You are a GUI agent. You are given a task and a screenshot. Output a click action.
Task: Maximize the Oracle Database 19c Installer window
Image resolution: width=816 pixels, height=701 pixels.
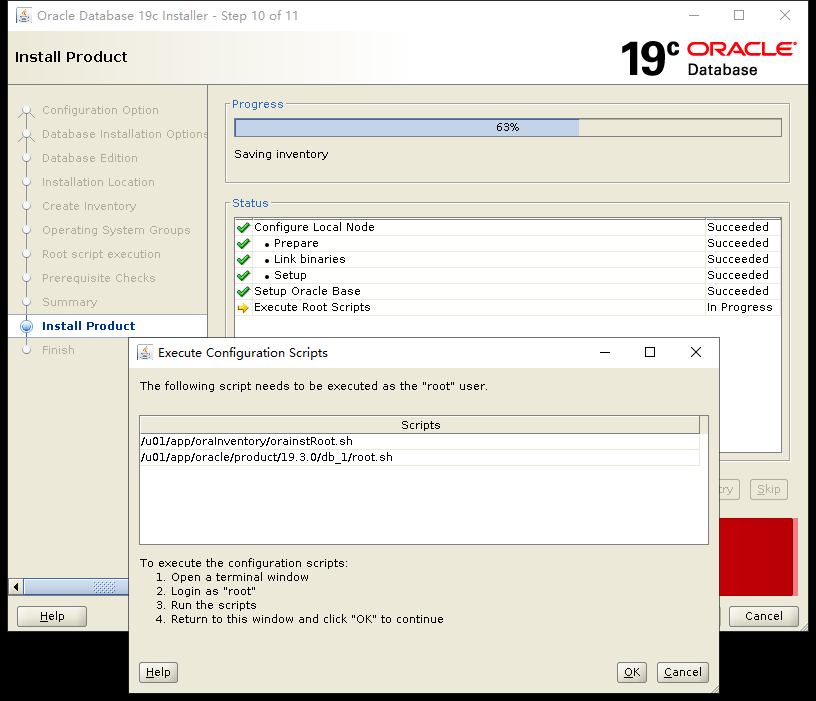[739, 16]
